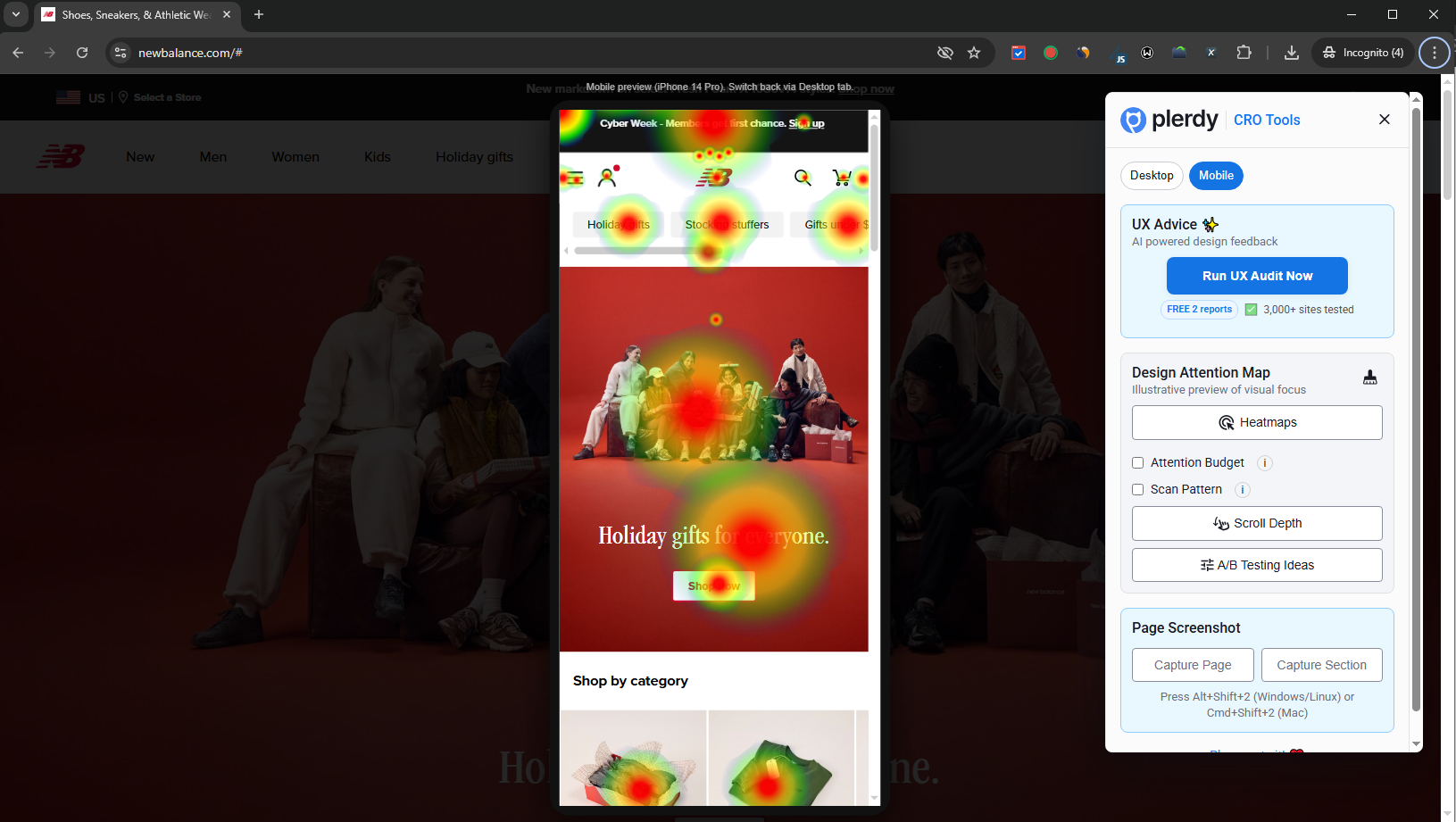
Task: Click the X extension icon
Action: 1211,53
